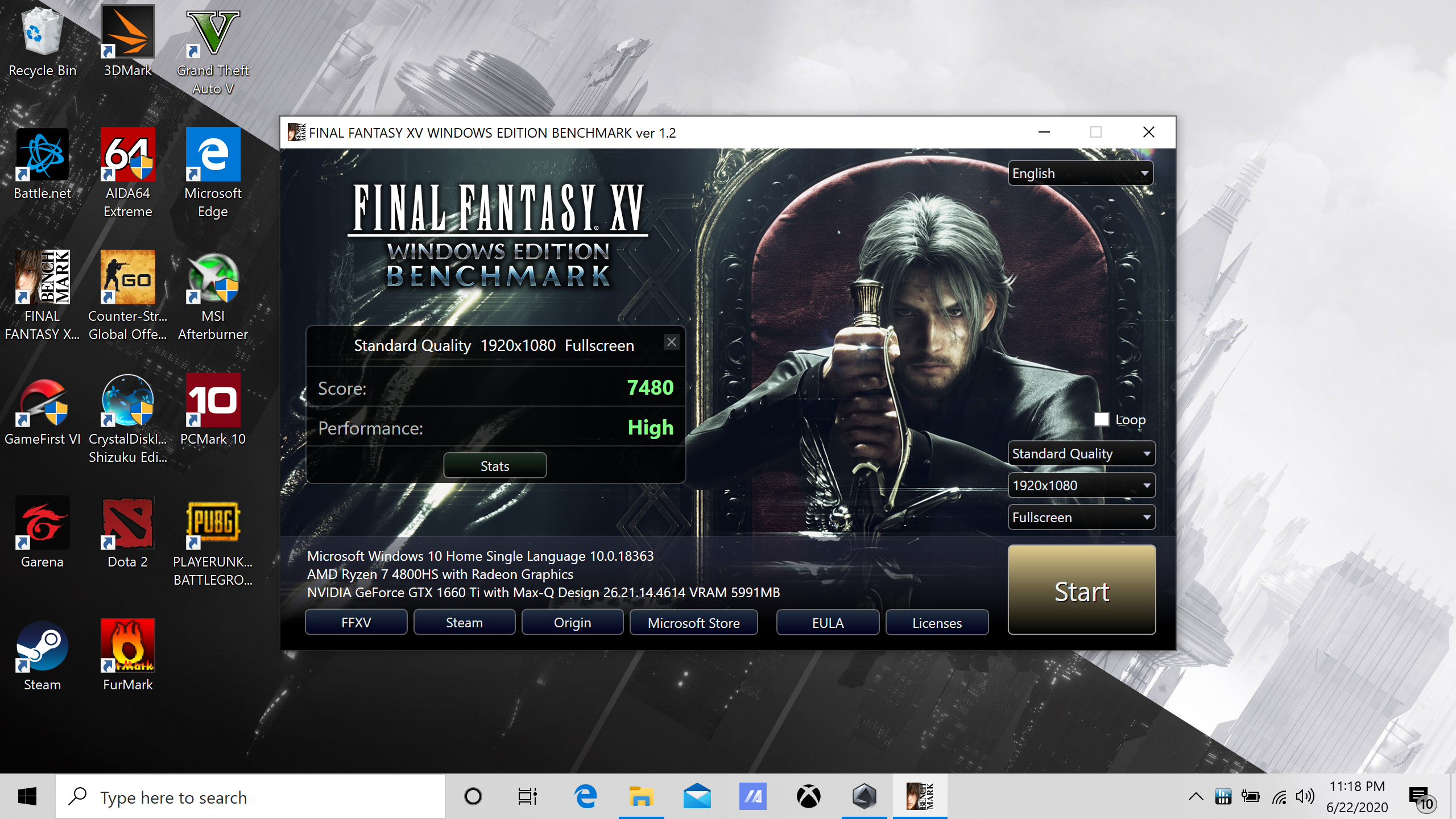Select Microsoft Edge desktop shortcut
The width and height of the screenshot is (1456, 819).
[213, 173]
